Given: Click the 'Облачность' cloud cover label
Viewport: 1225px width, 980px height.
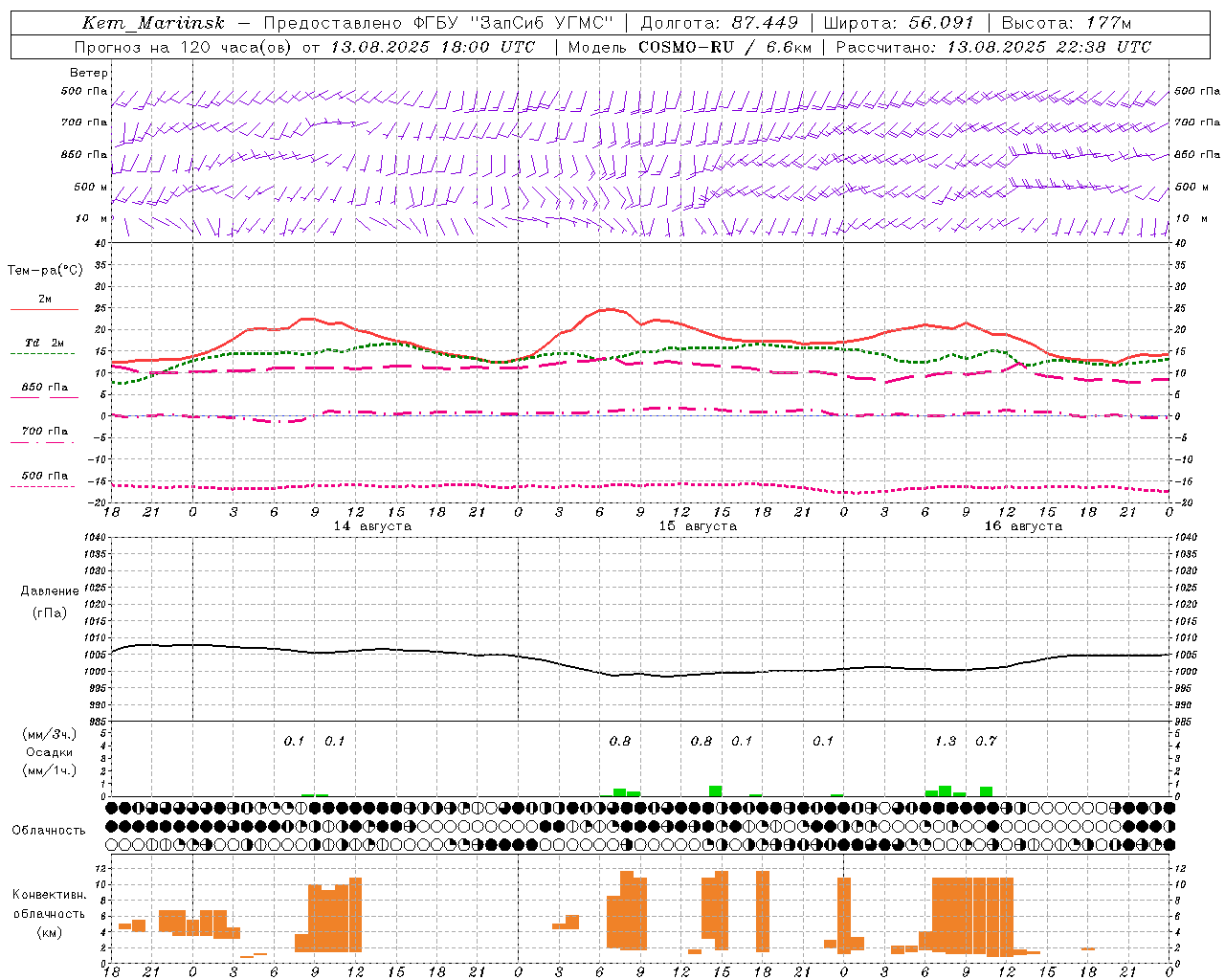Looking at the screenshot, I should pyautogui.click(x=49, y=831).
